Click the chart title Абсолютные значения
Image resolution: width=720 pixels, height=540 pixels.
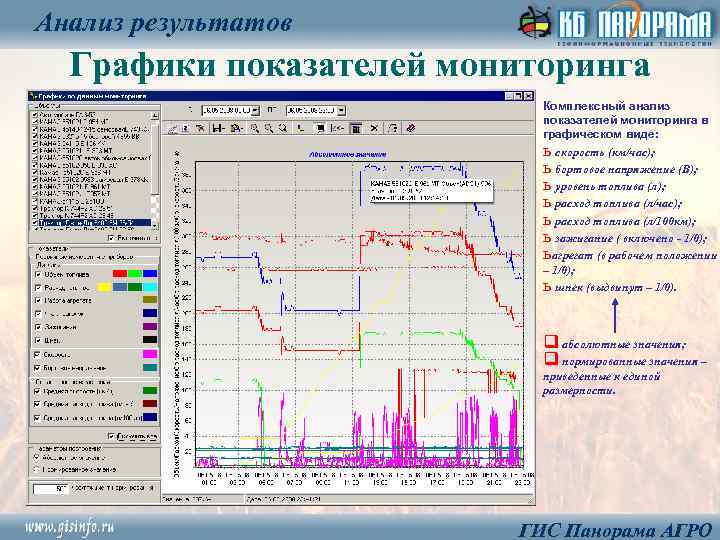point(348,154)
